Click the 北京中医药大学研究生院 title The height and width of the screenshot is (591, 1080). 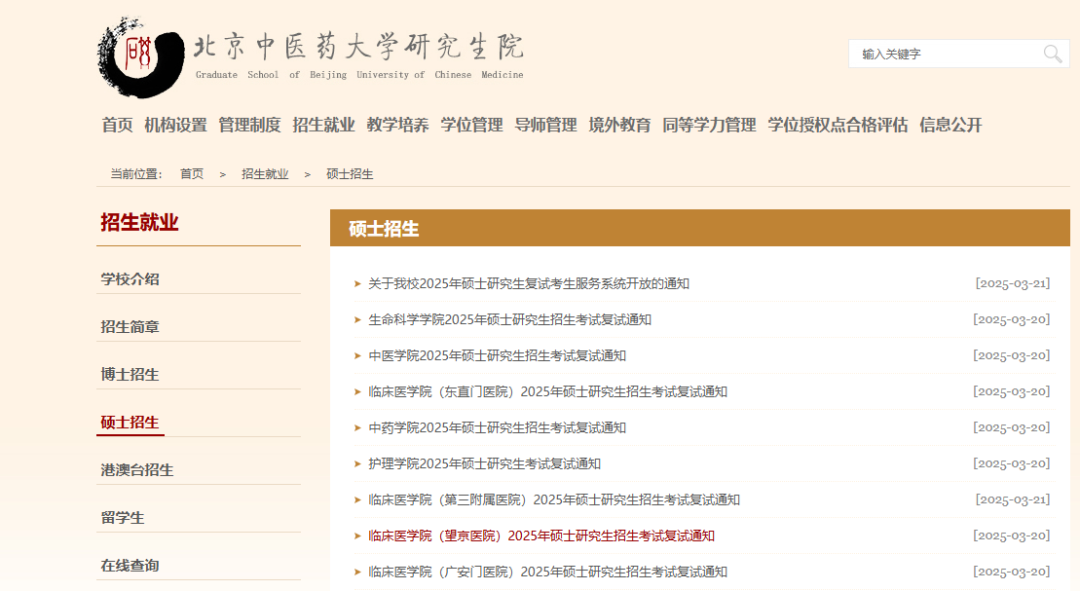click(359, 47)
